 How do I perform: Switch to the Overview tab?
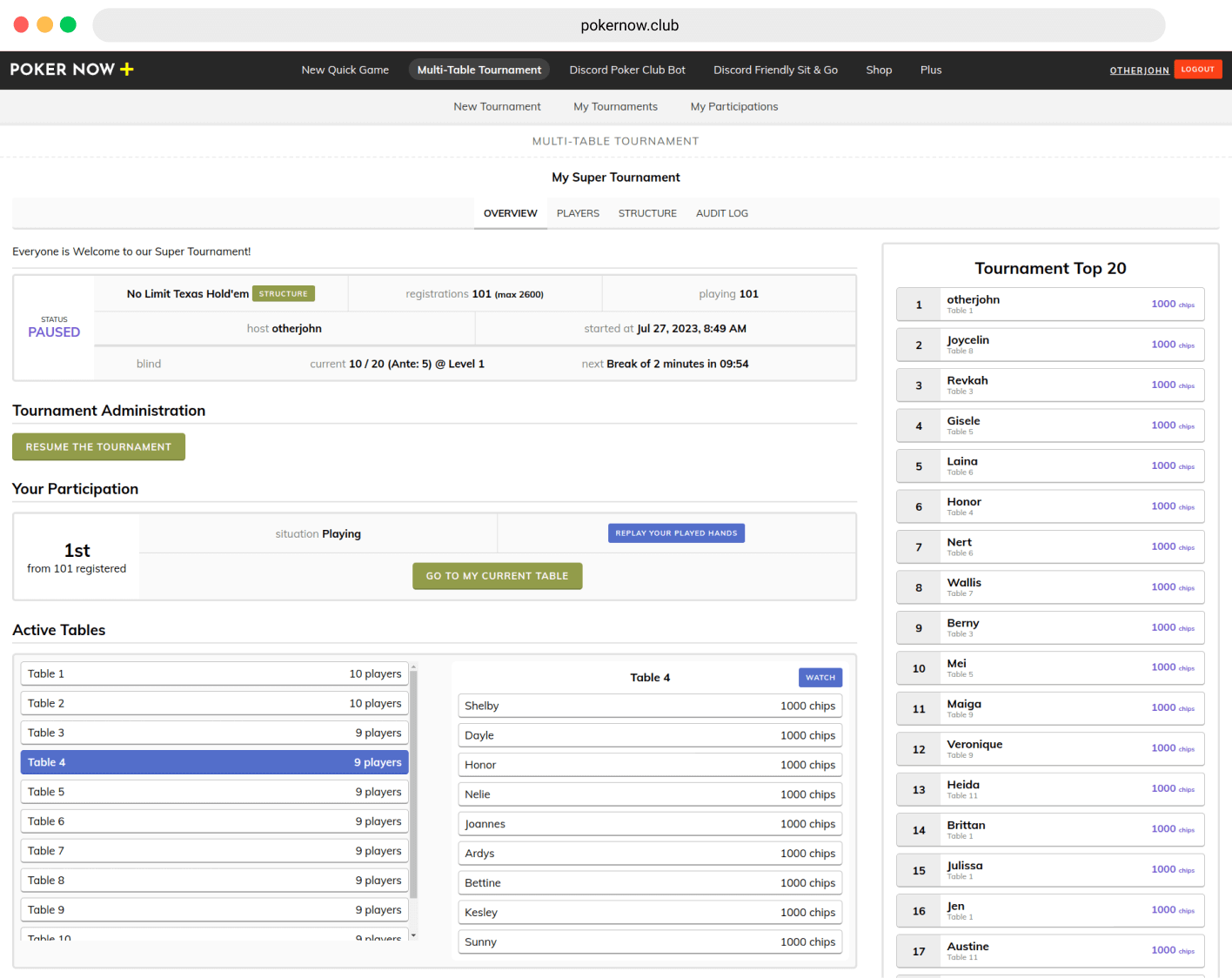[x=511, y=213]
